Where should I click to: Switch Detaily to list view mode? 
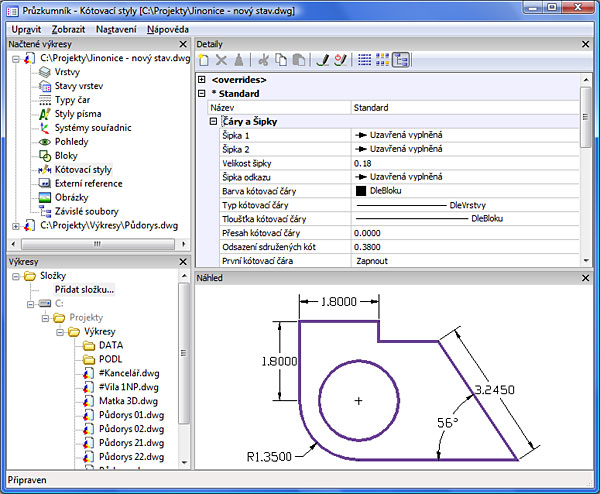click(x=365, y=60)
